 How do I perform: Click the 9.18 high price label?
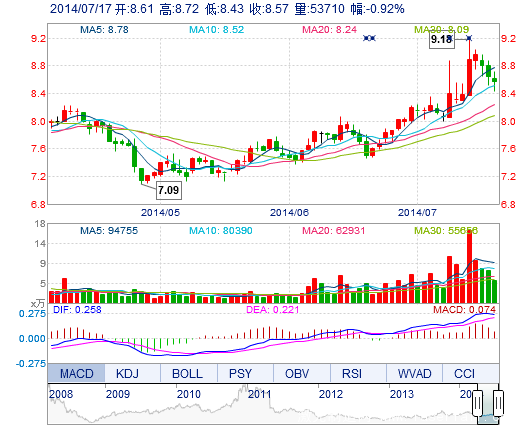tap(441, 39)
